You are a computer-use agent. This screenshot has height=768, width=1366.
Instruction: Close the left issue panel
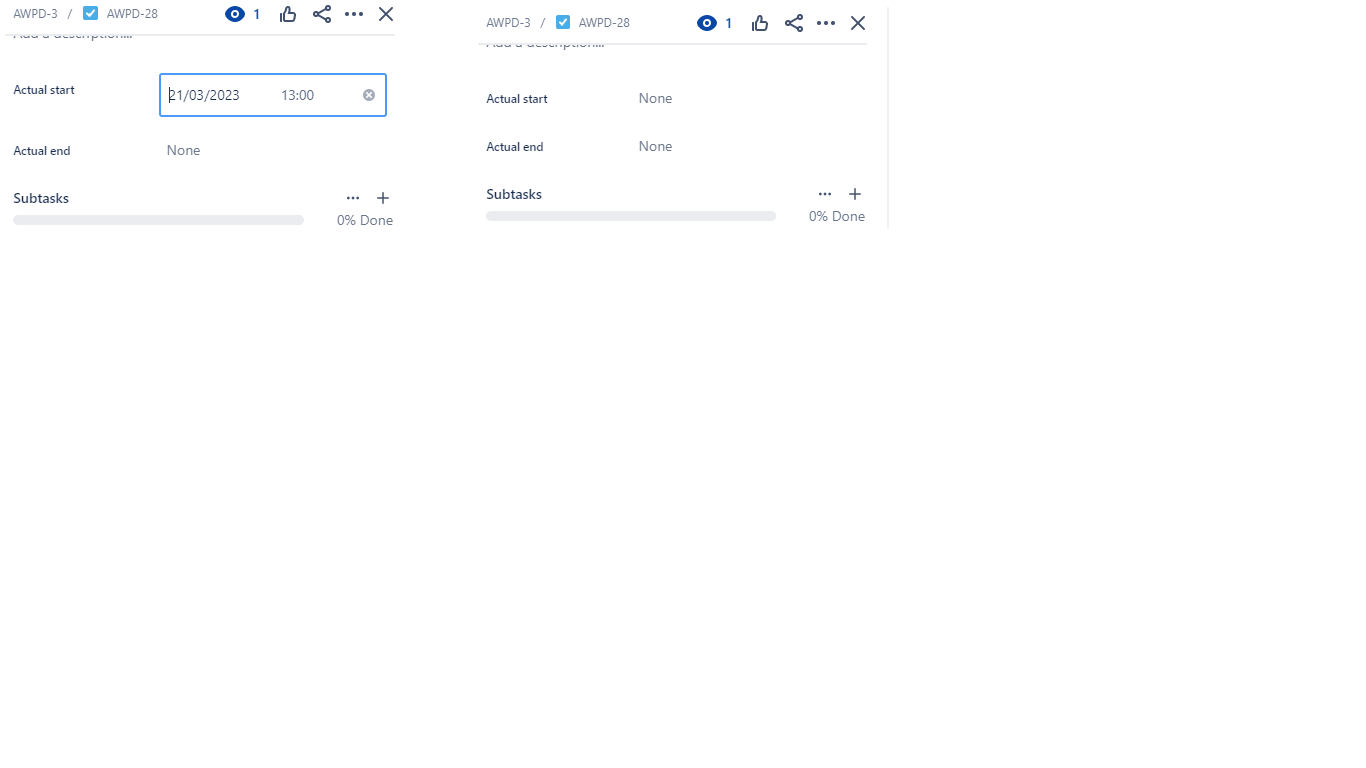coord(386,14)
